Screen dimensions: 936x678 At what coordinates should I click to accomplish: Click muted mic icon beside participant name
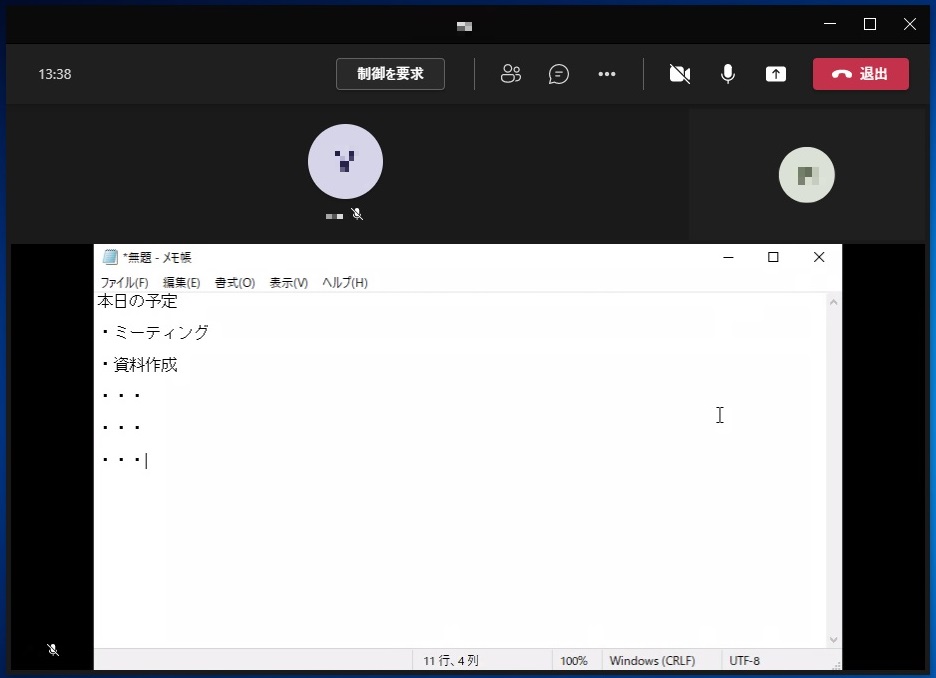click(x=357, y=214)
